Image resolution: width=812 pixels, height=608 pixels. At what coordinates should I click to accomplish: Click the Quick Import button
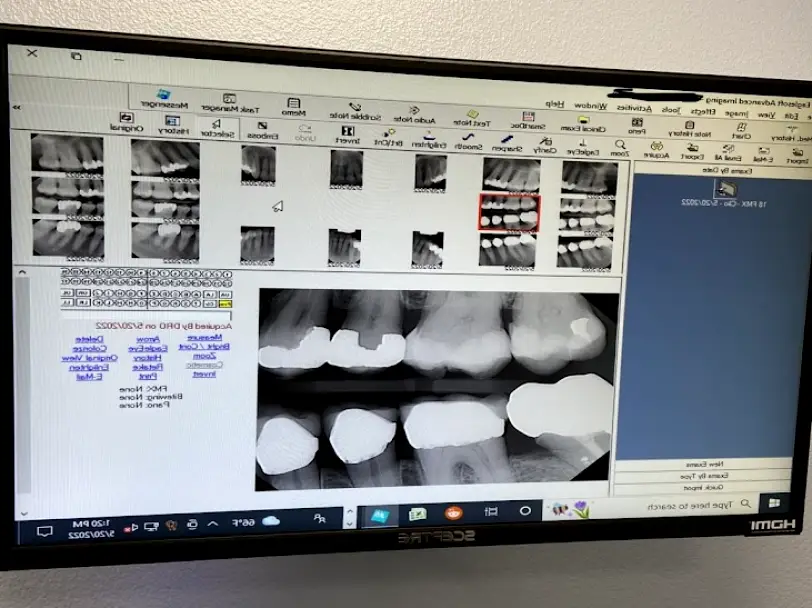[702, 487]
